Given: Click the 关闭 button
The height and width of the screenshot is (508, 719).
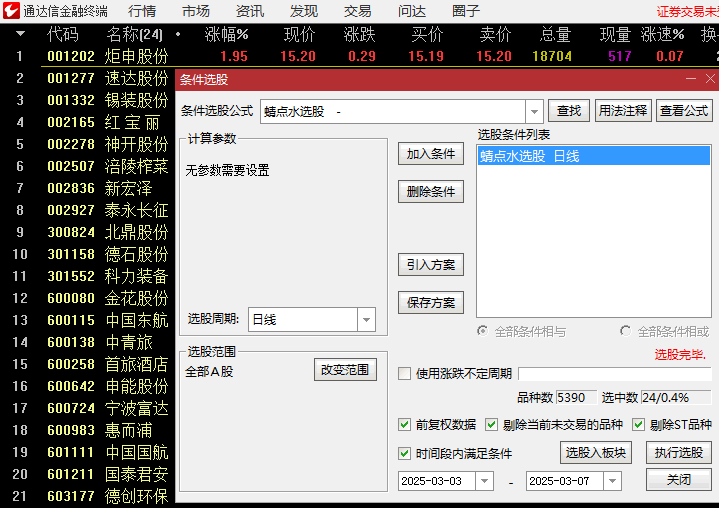Looking at the screenshot, I should 679,480.
